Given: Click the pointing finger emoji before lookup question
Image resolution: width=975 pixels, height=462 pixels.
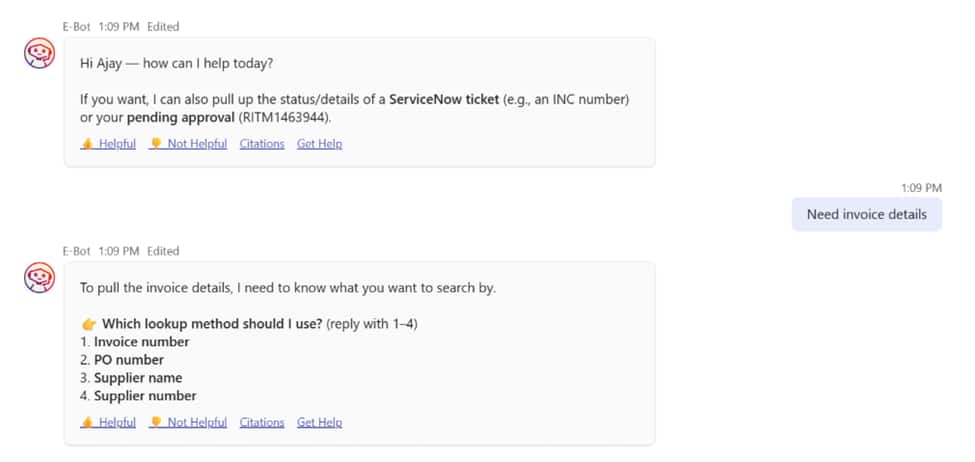Looking at the screenshot, I should click(88, 324).
